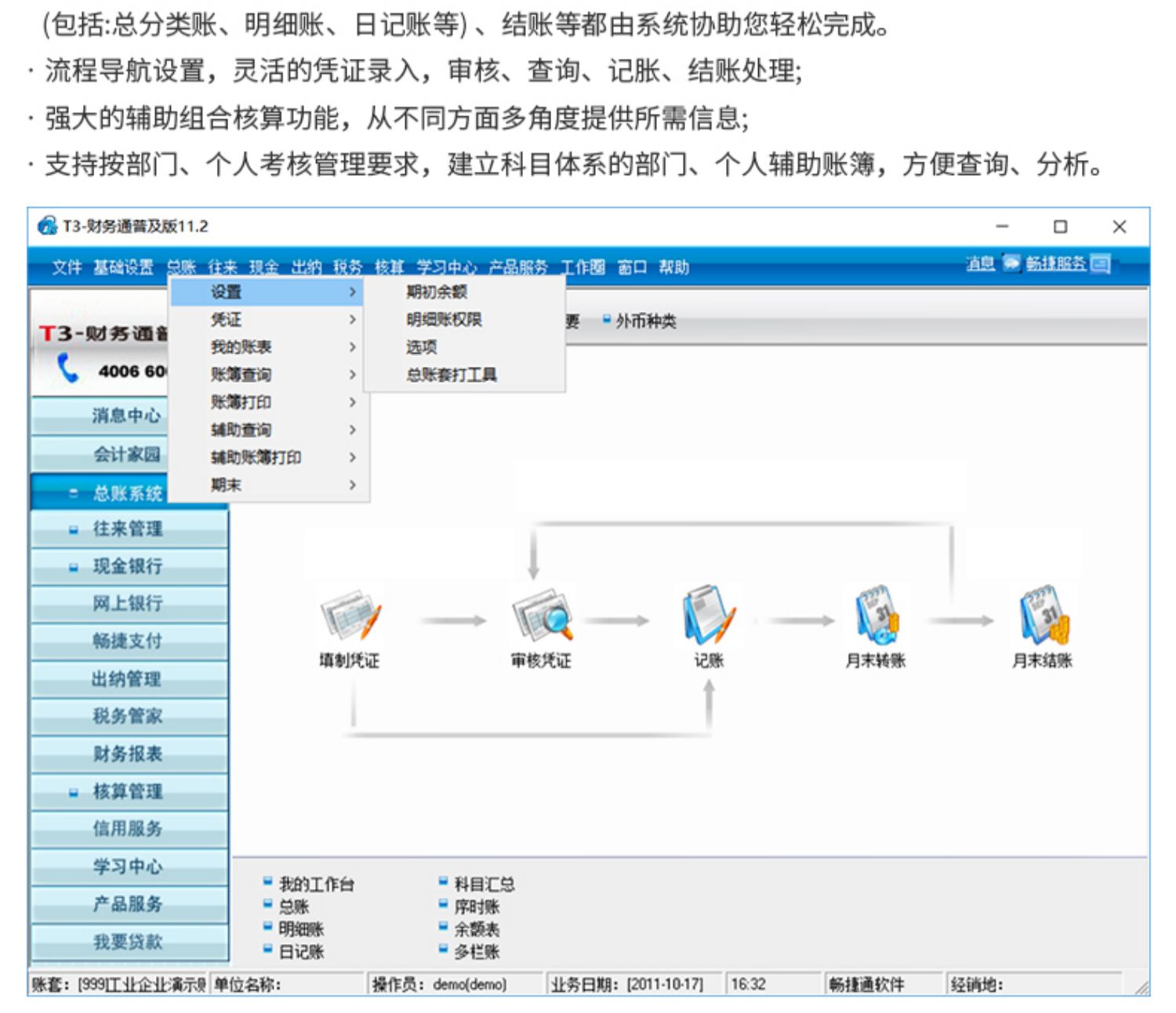Open the 工作圈 menu

pyautogui.click(x=583, y=267)
